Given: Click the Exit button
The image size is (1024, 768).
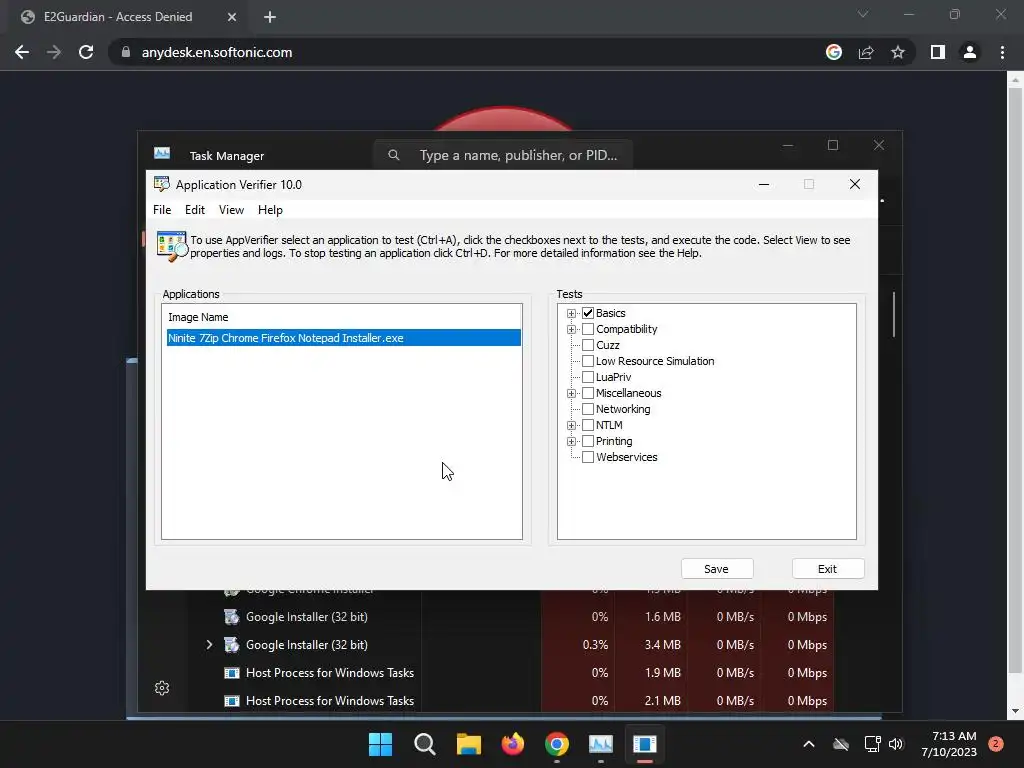Looking at the screenshot, I should pyautogui.click(x=827, y=569).
